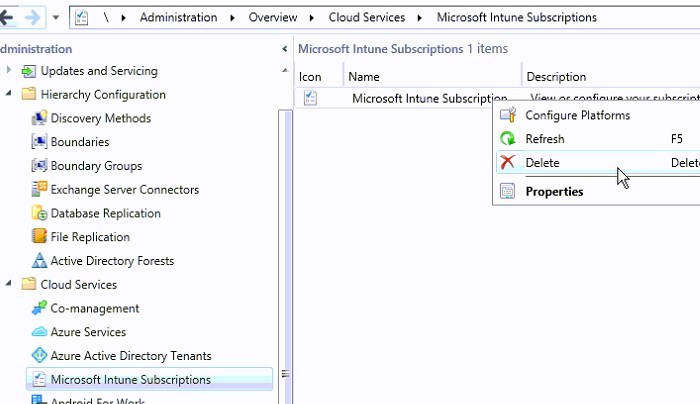Click the Microsoft Intune Subscriptions tree icon
Image resolution: width=700 pixels, height=404 pixels.
(39, 379)
